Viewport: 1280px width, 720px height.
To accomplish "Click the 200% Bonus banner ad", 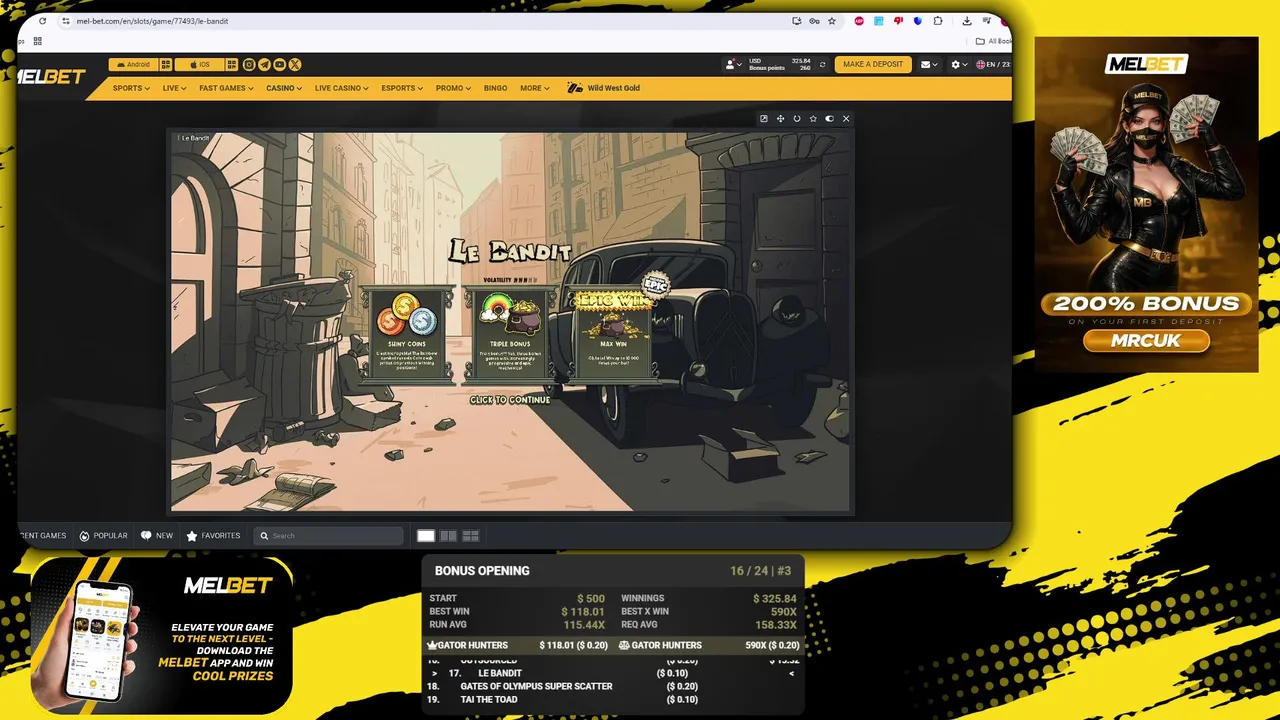I will (1146, 205).
